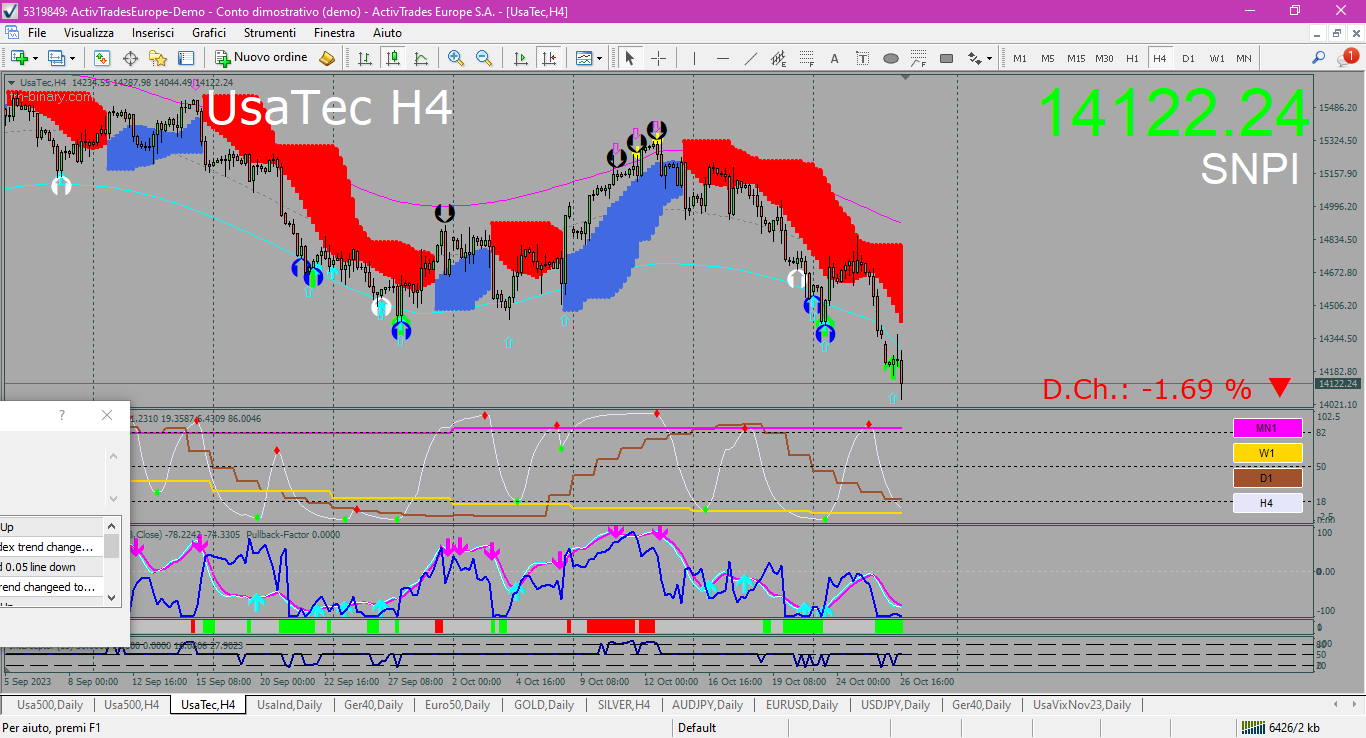Select the rectangle drawing tool
Image resolution: width=1366 pixels, height=738 pixels.
[946, 58]
